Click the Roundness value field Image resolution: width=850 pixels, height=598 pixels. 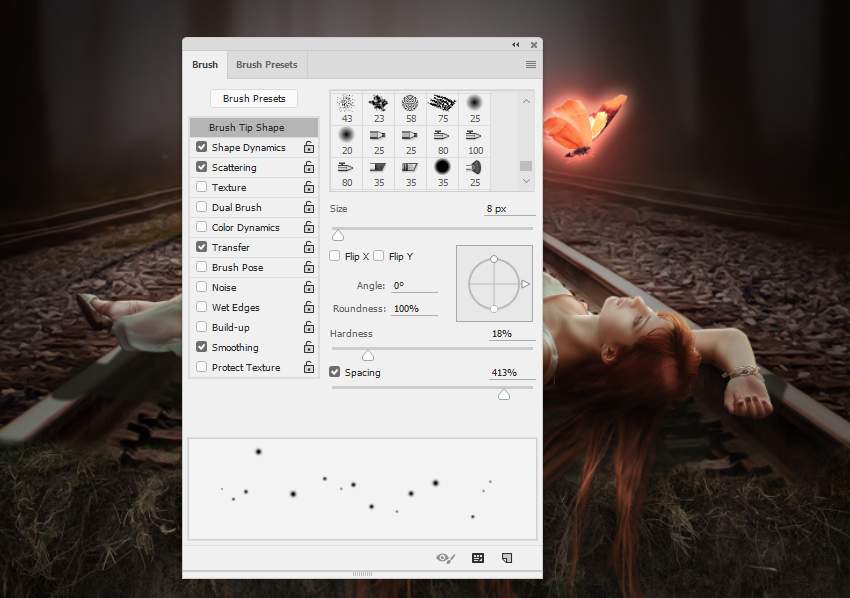(414, 309)
